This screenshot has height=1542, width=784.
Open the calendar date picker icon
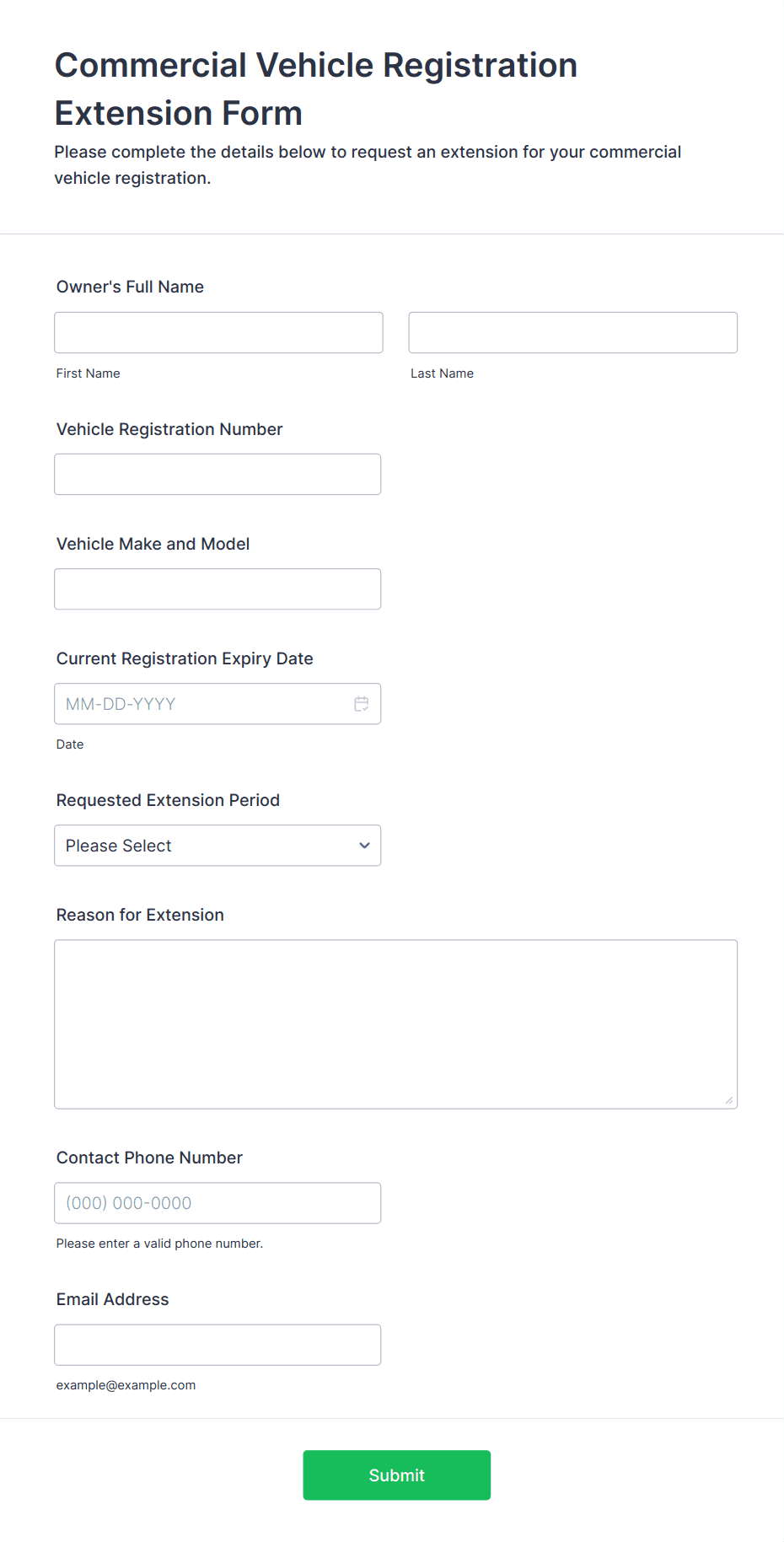(361, 704)
